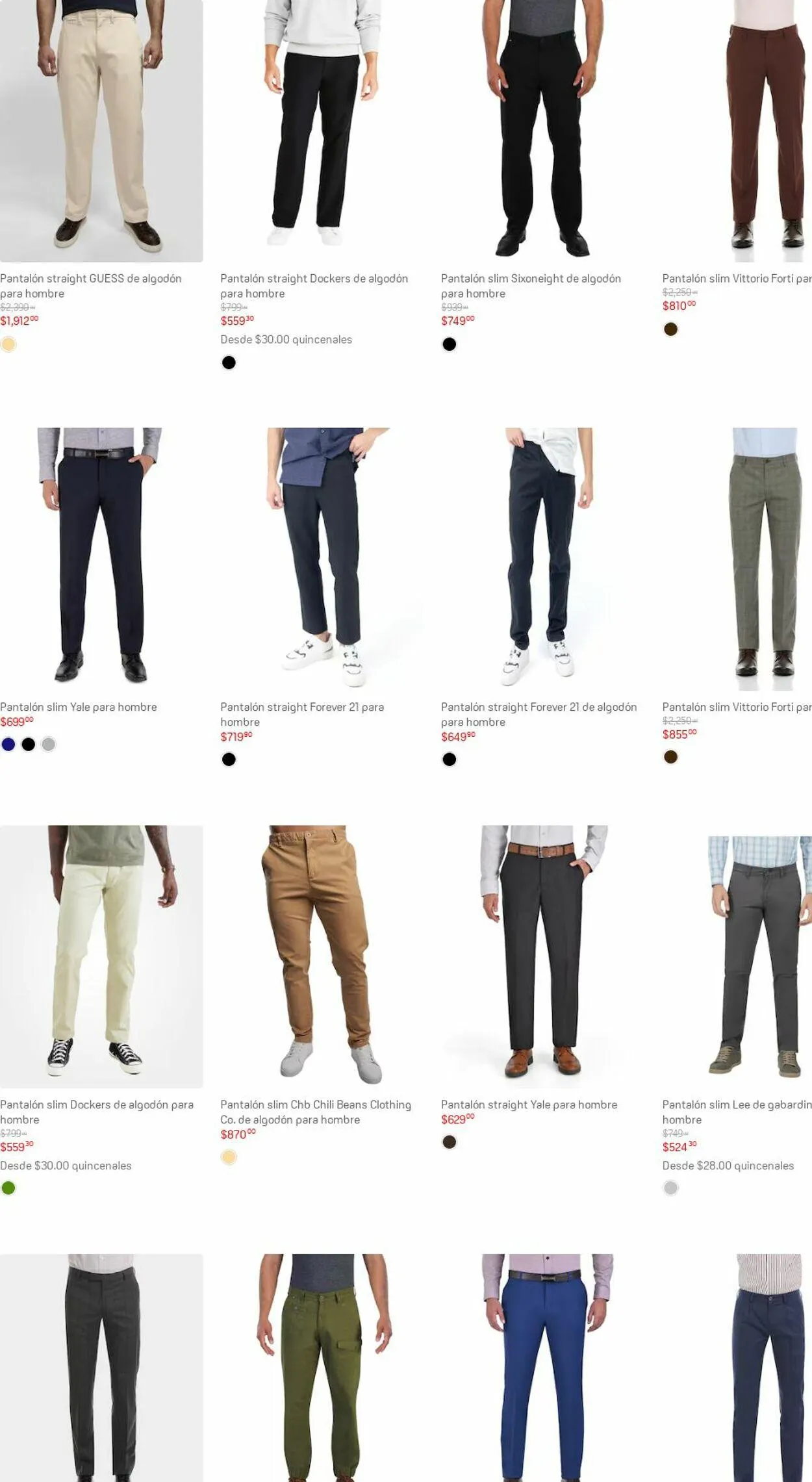Select light gray swatch under Lee gabardina pants

(670, 1188)
